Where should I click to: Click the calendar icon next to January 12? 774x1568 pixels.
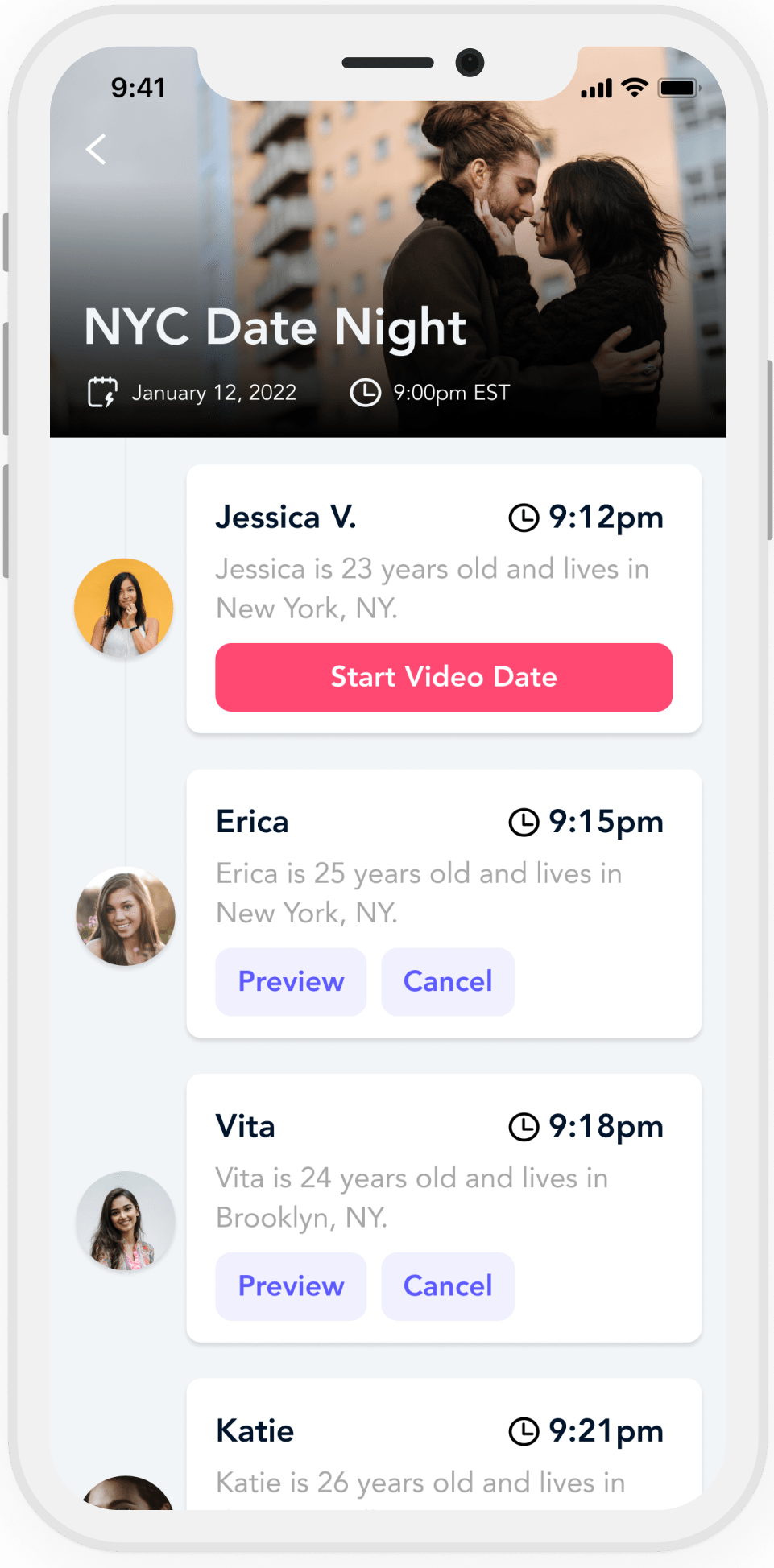[x=103, y=392]
